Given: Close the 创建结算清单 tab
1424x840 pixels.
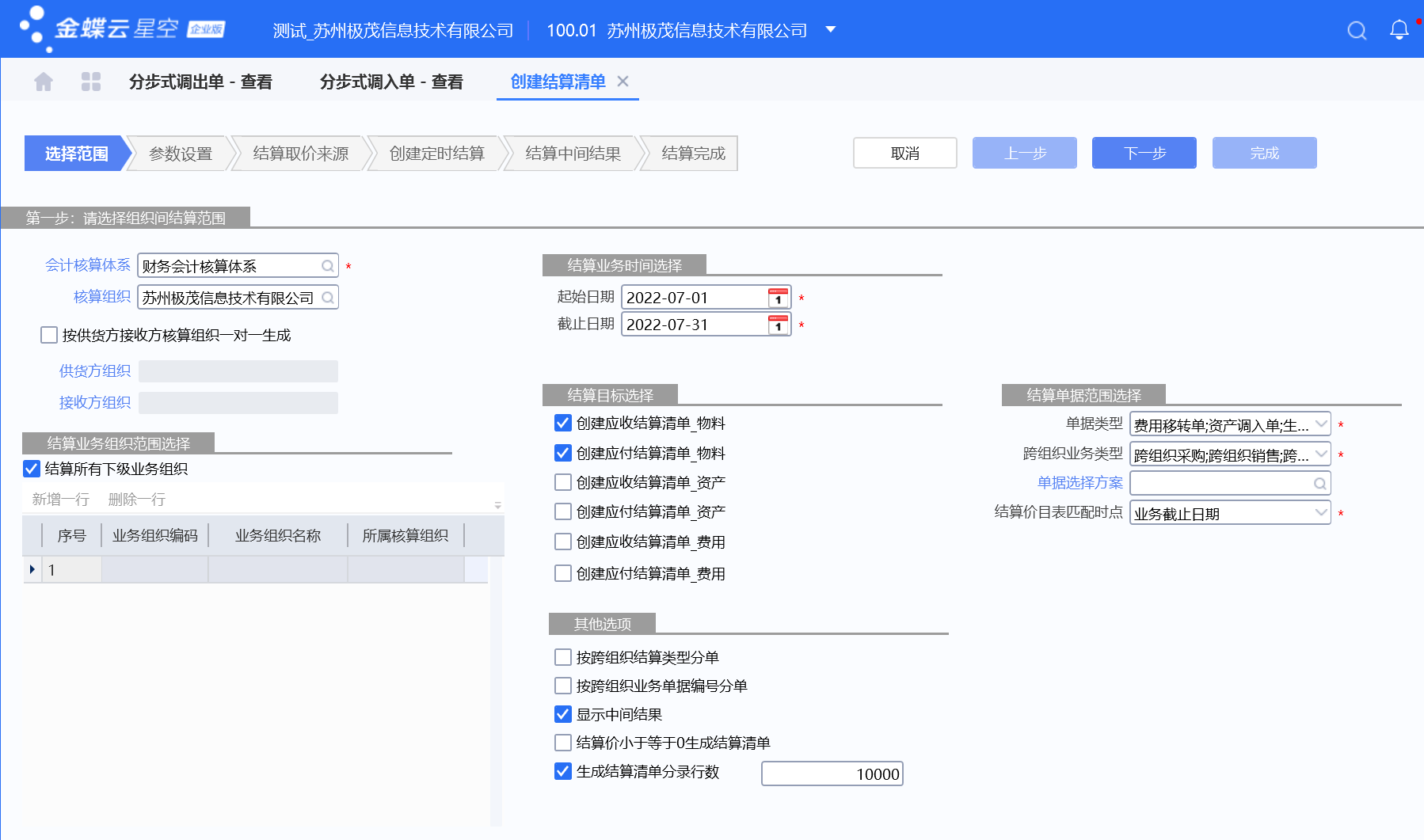Looking at the screenshot, I should (623, 81).
